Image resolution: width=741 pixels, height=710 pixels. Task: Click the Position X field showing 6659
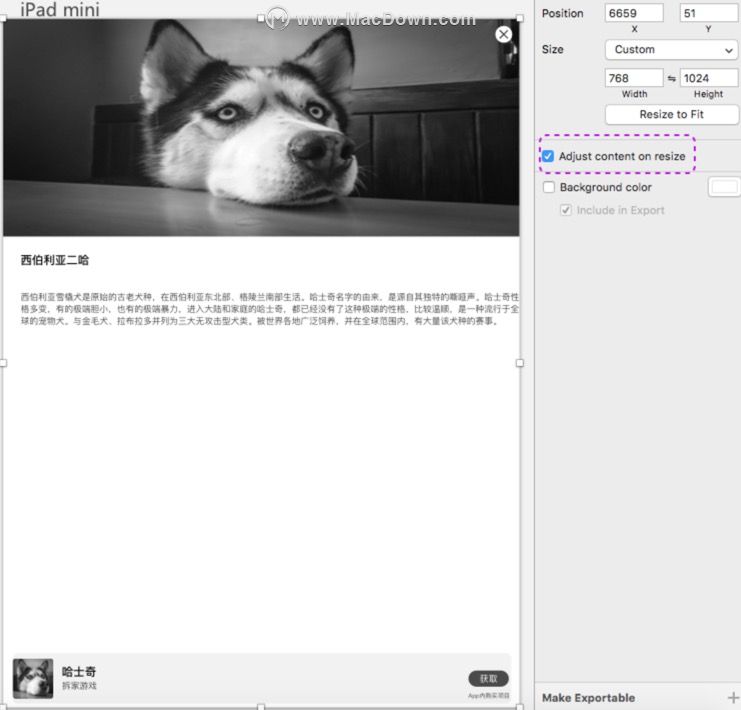click(634, 13)
